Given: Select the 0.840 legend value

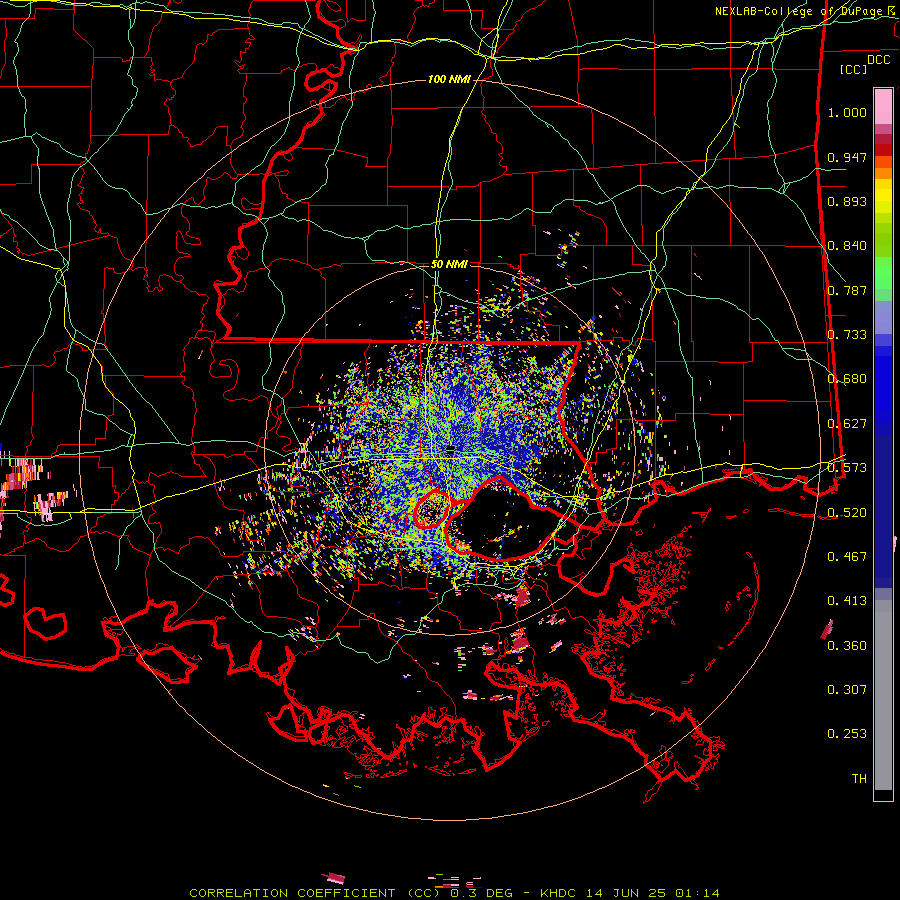Looking at the screenshot, I should tap(847, 246).
